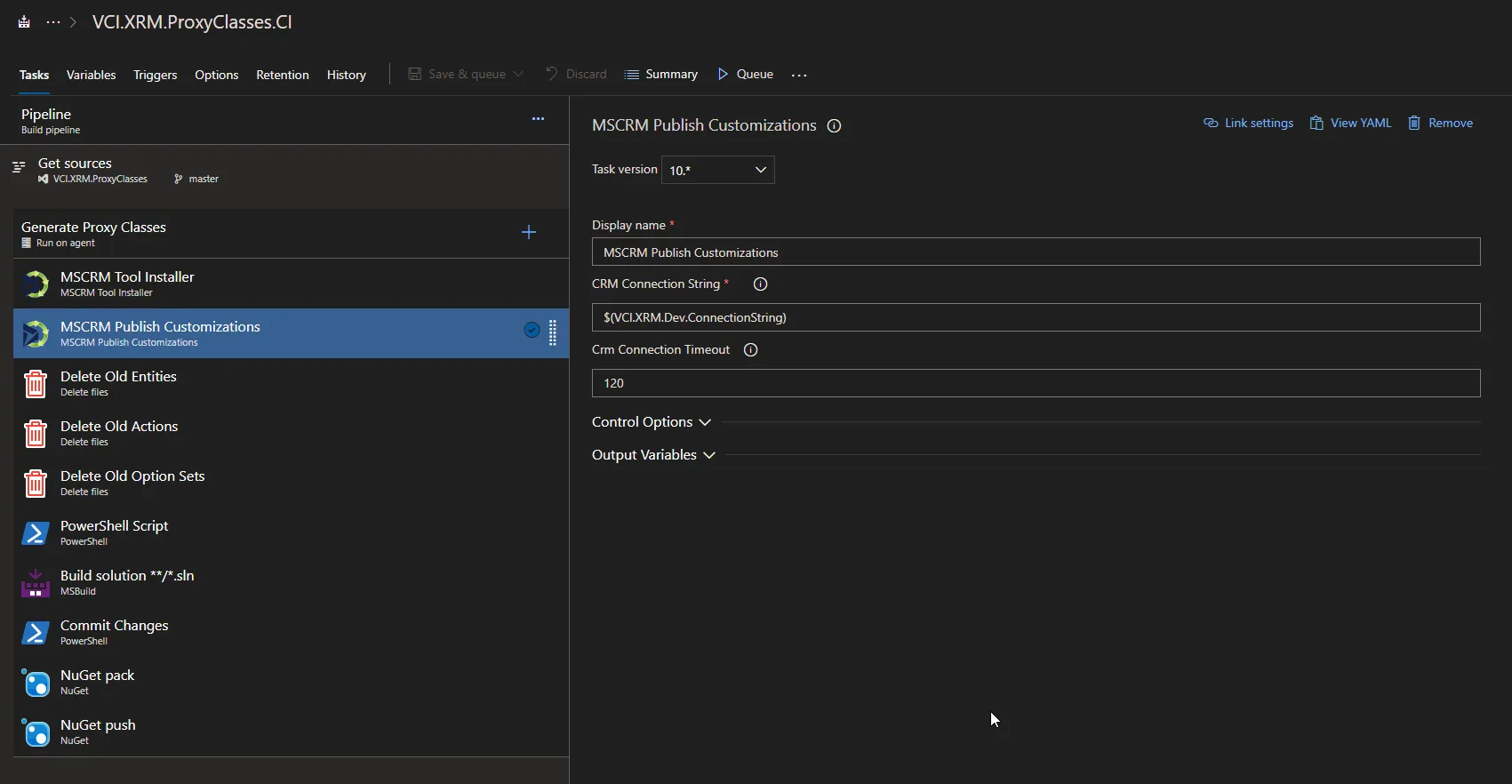
Task: Click the plus icon to add a task
Action: coord(529,232)
